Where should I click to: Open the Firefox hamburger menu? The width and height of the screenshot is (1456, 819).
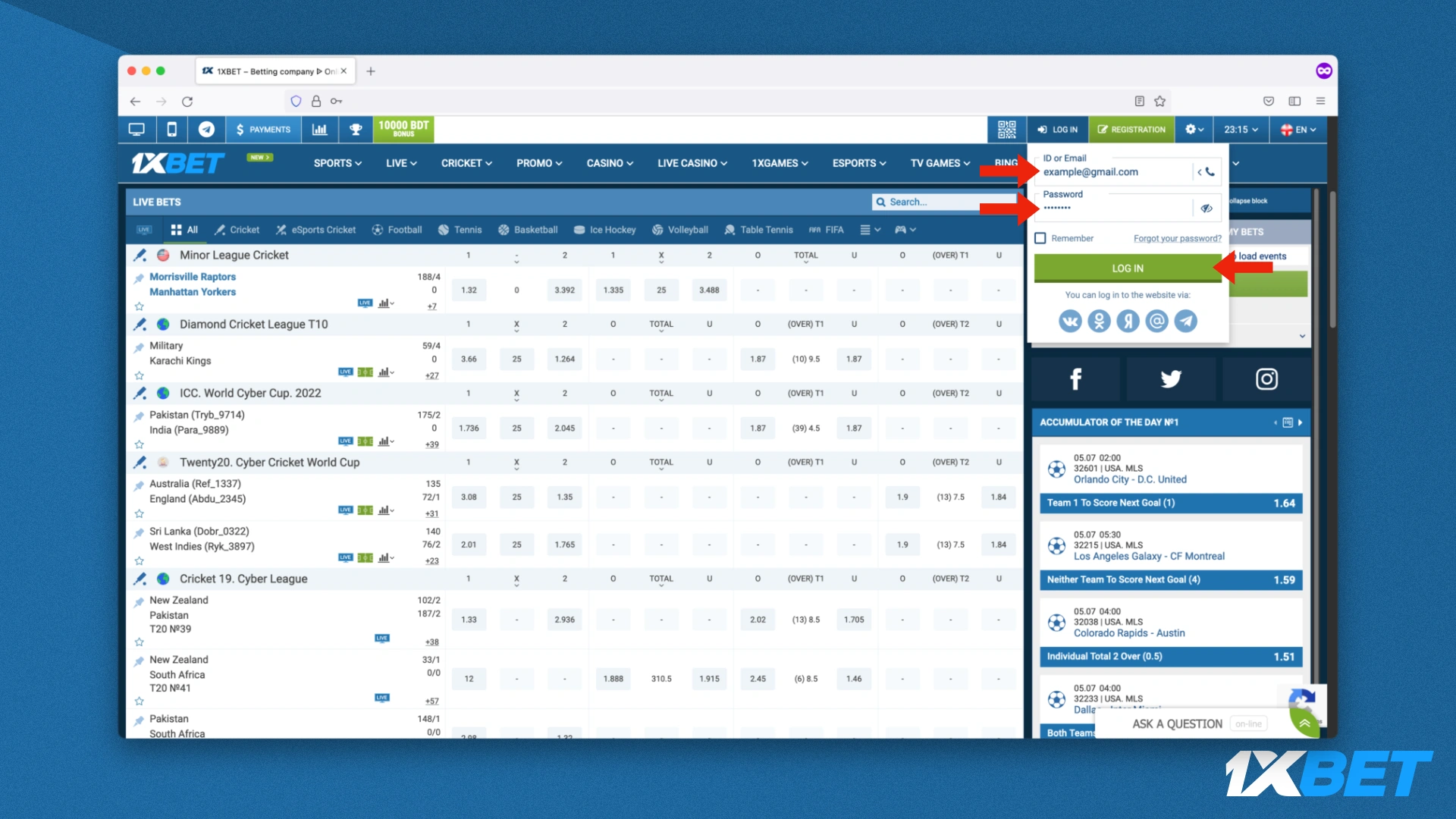(1320, 101)
